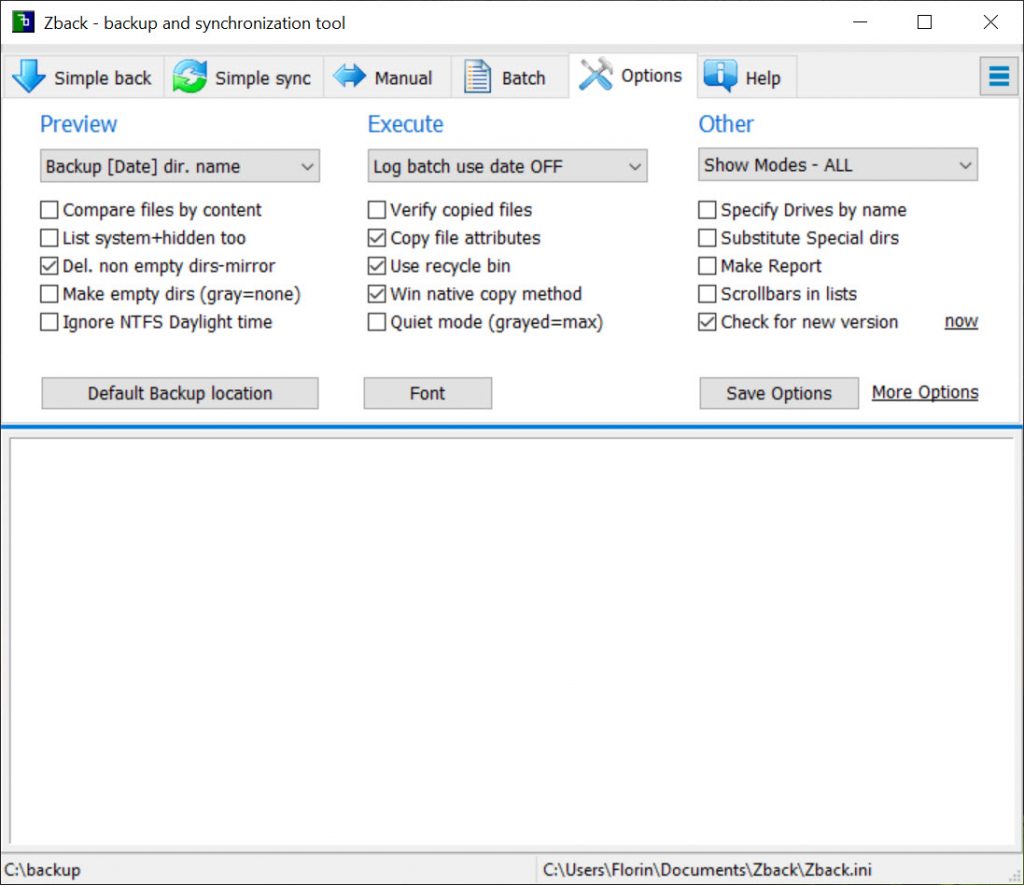Click the Execute section heading
Image resolution: width=1024 pixels, height=885 pixels.
[406, 124]
